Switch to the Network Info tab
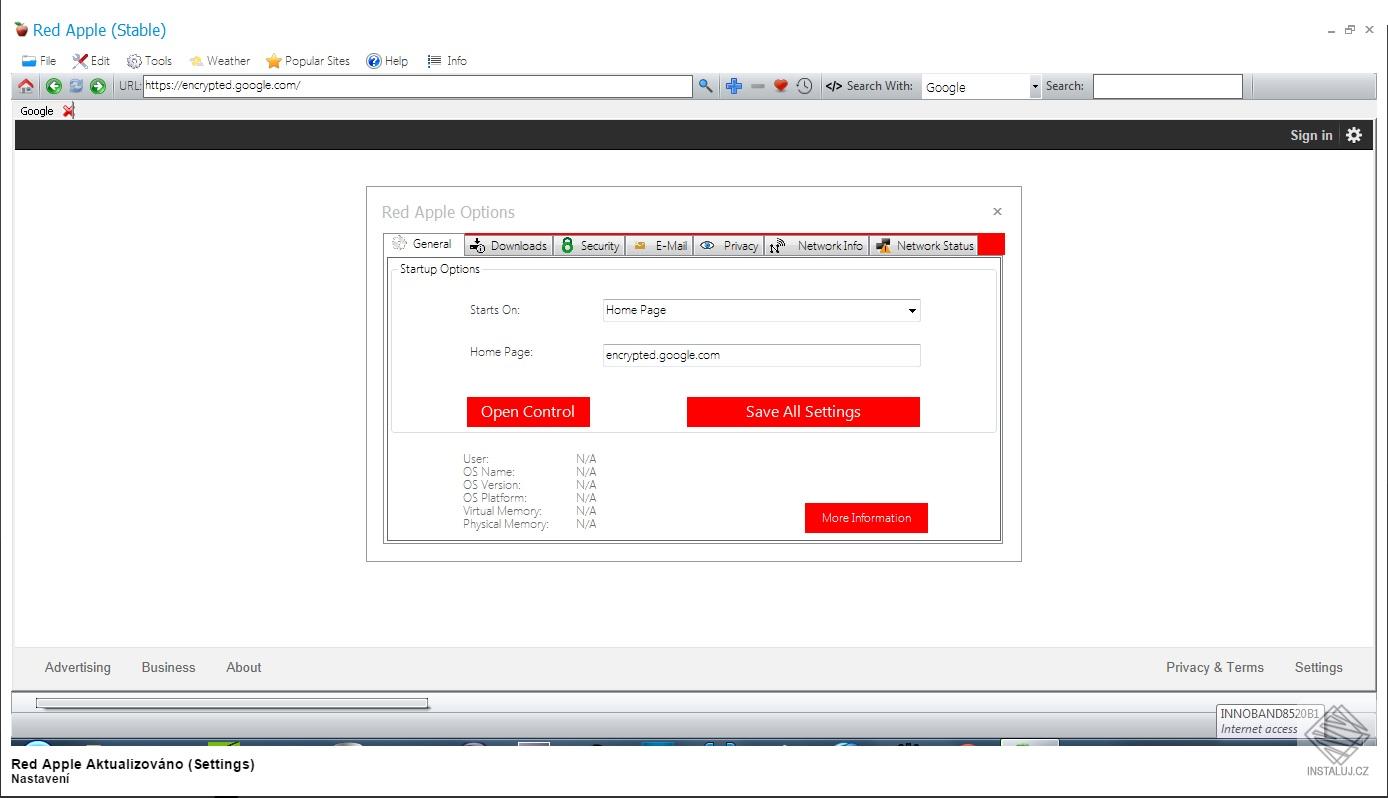This screenshot has width=1388, height=798. coord(817,246)
